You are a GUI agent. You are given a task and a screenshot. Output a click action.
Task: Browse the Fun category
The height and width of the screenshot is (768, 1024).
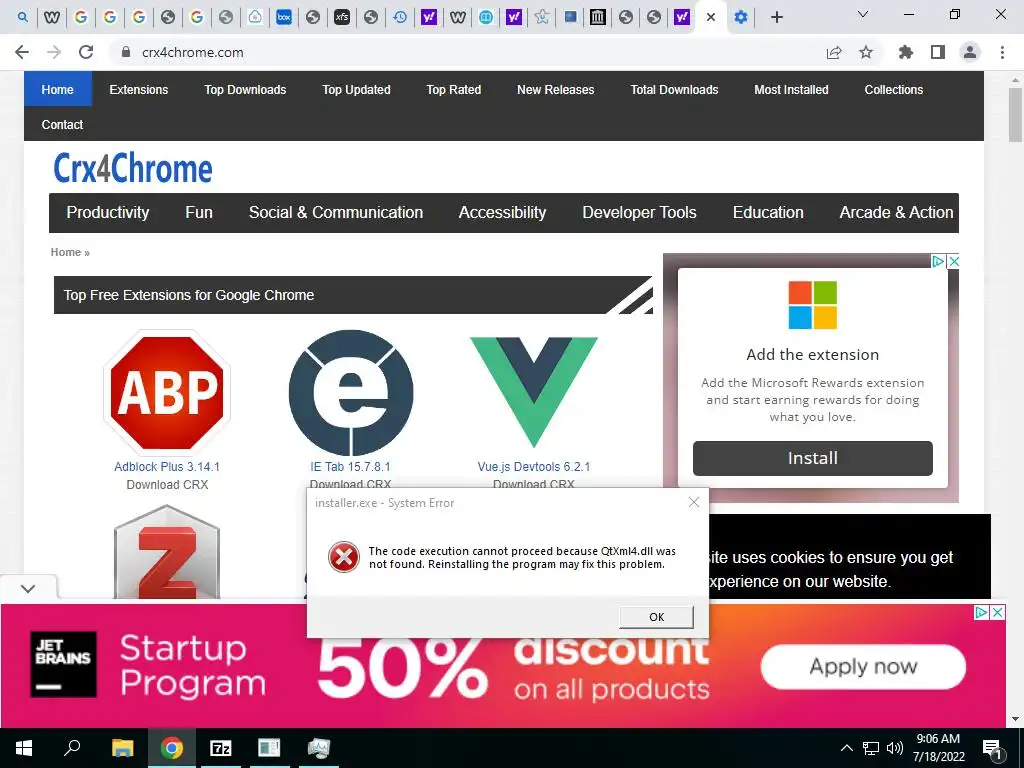coord(199,212)
